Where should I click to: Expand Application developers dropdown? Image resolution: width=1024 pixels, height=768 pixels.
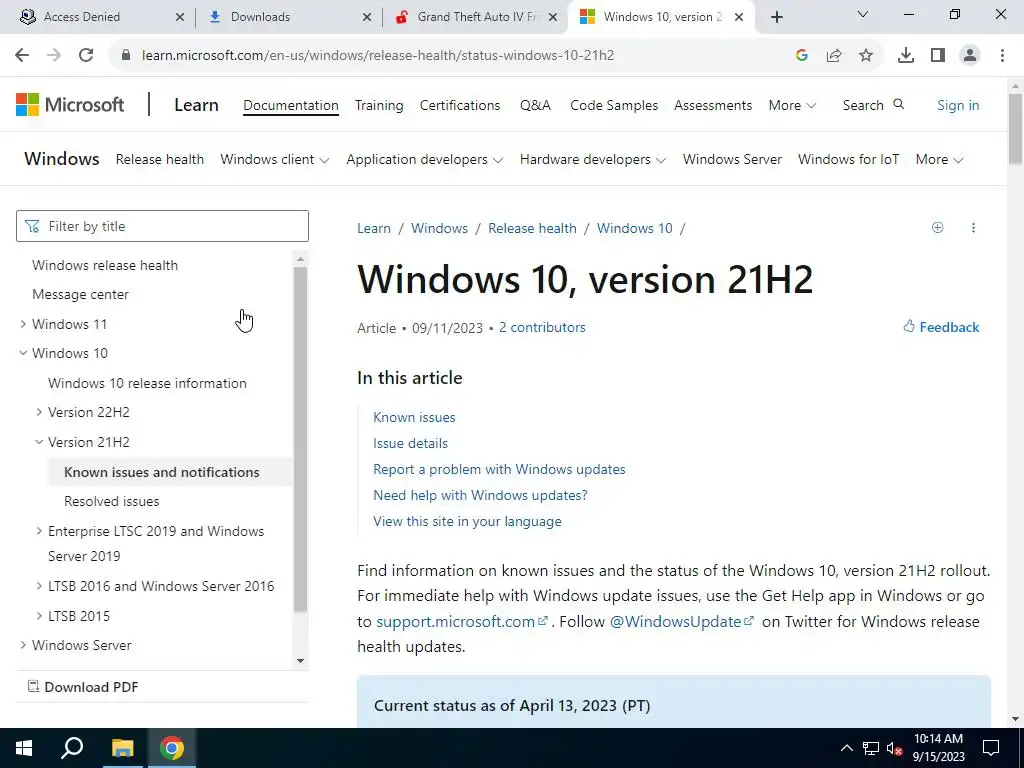424,159
